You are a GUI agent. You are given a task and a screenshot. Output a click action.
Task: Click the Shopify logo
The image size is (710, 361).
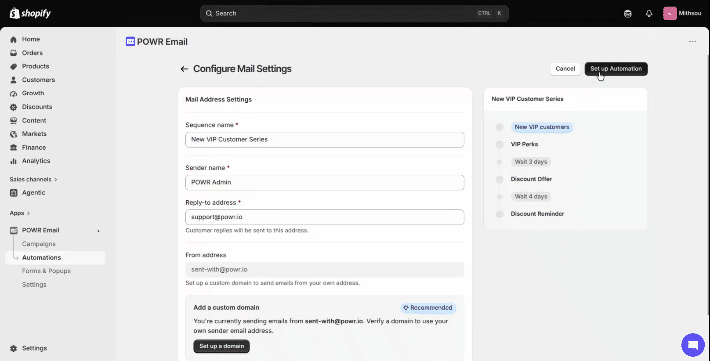point(30,13)
